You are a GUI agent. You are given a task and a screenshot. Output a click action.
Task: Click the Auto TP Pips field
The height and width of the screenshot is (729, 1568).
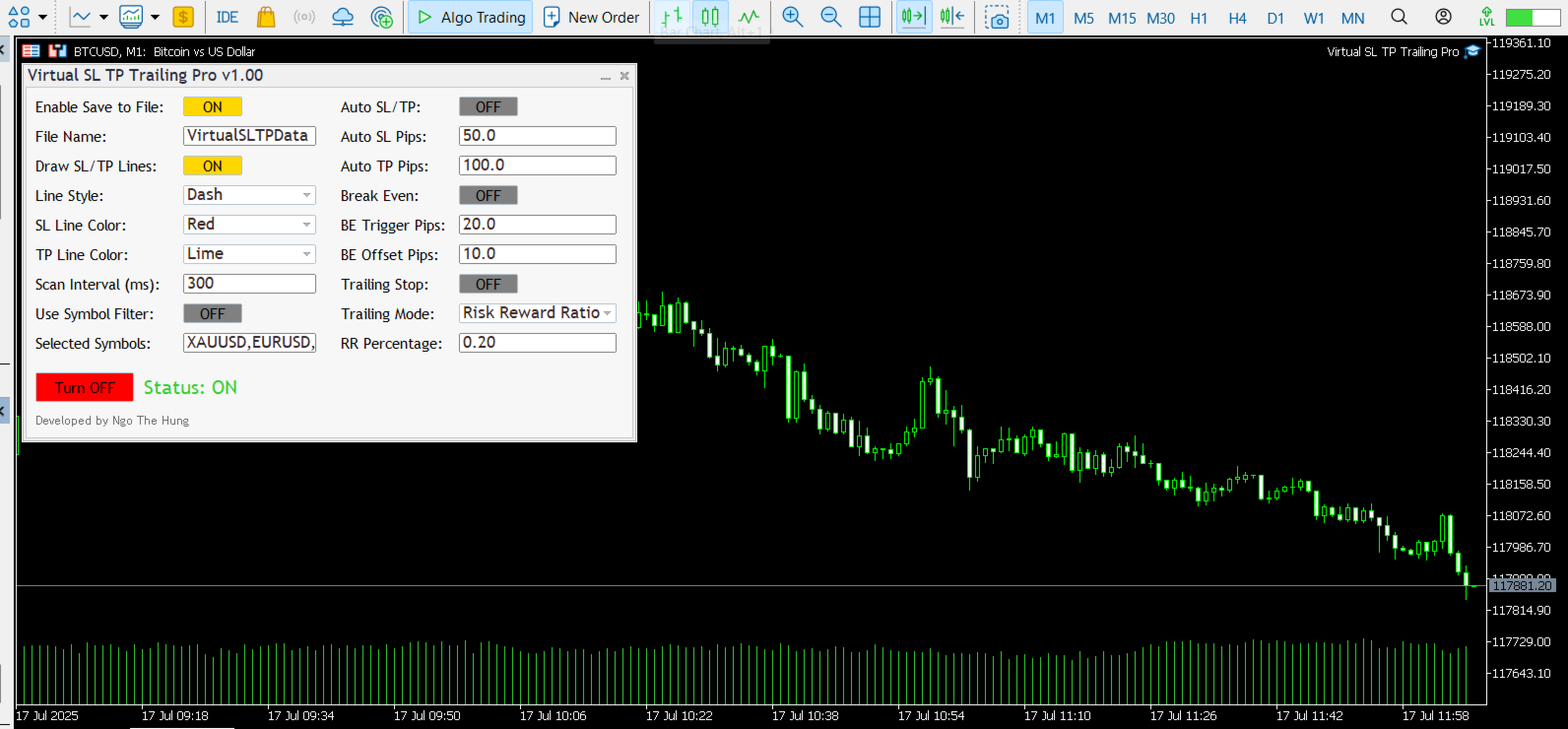(x=538, y=166)
